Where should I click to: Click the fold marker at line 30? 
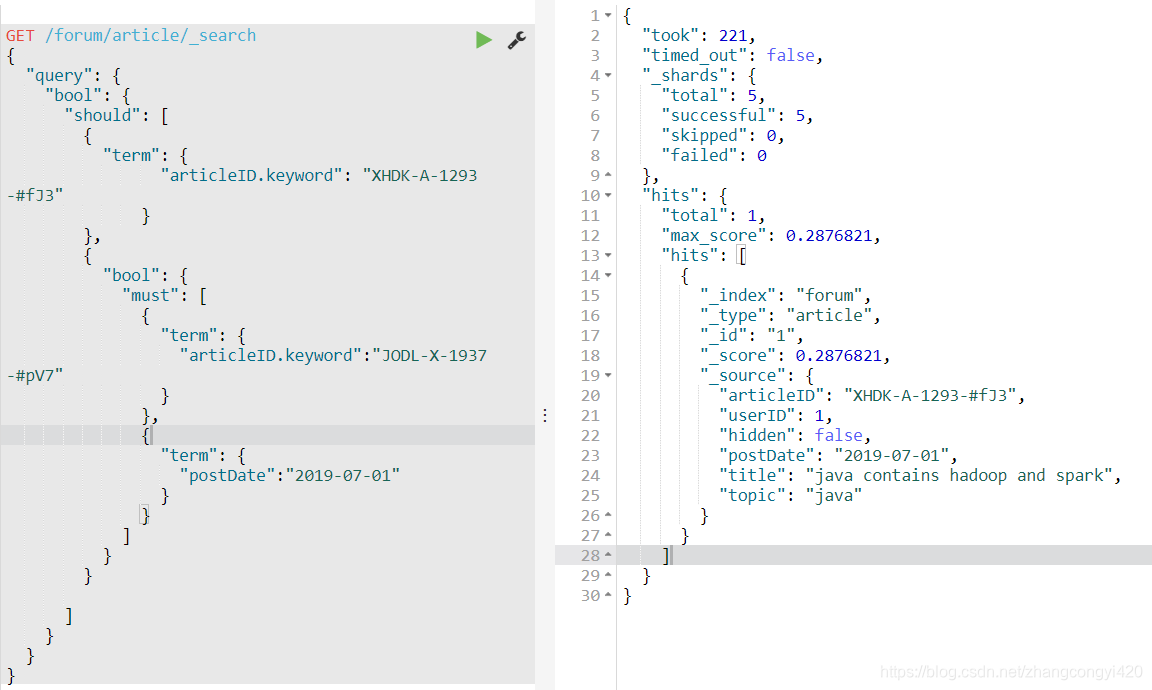(606, 595)
